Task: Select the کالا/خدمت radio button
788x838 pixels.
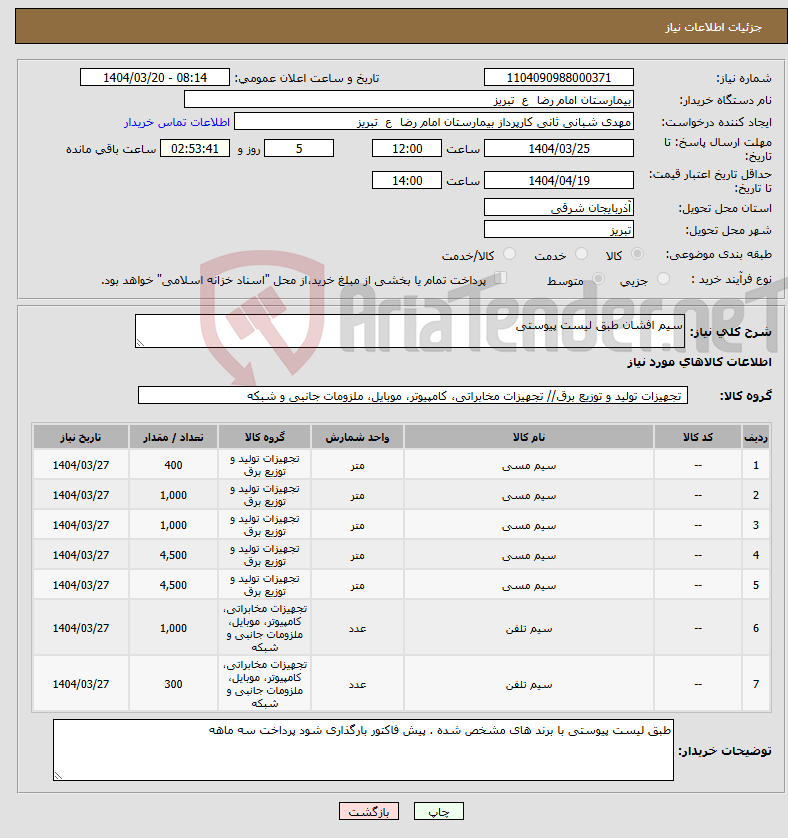Action: [509, 254]
